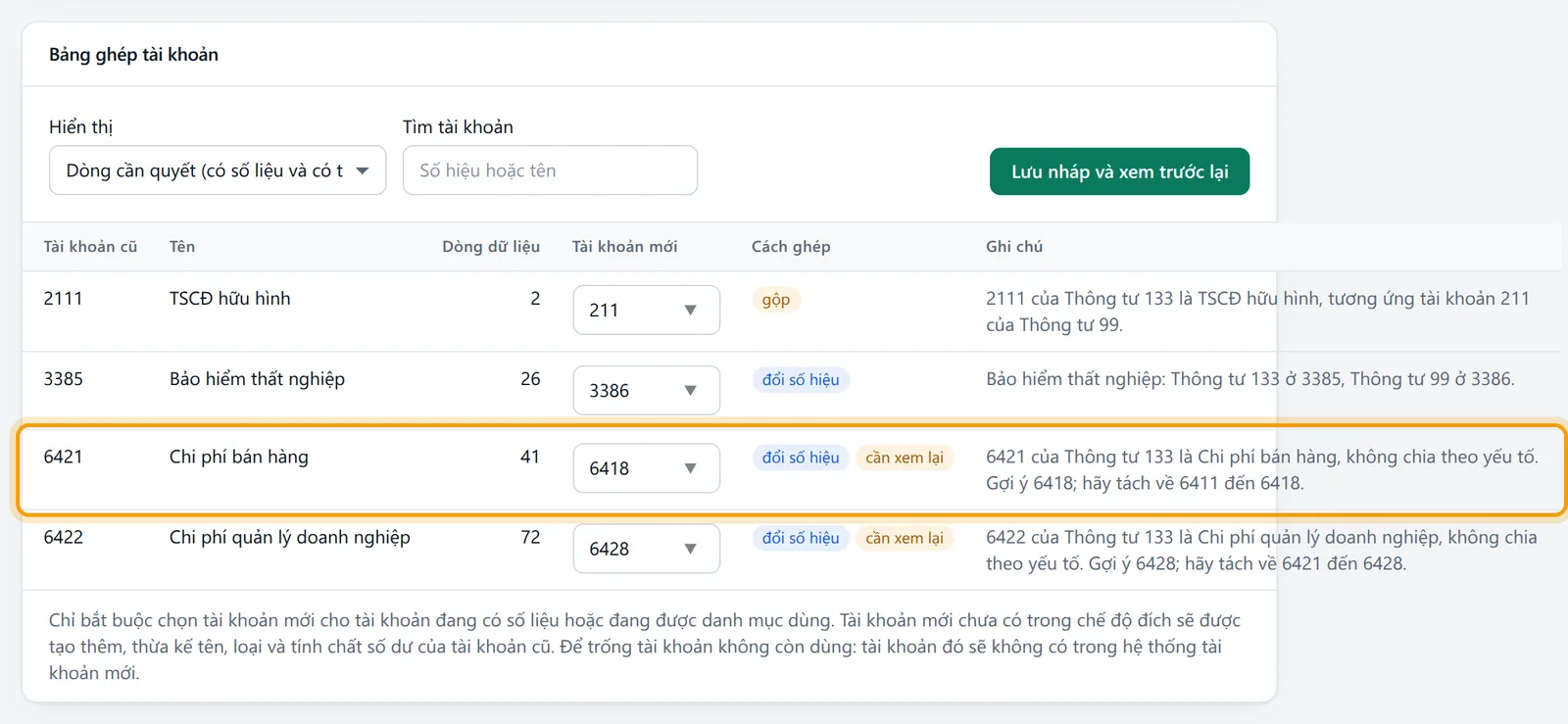Screen dimensions: 1568x724
Task: Click the Cách ghép column header
Action: point(791,247)
